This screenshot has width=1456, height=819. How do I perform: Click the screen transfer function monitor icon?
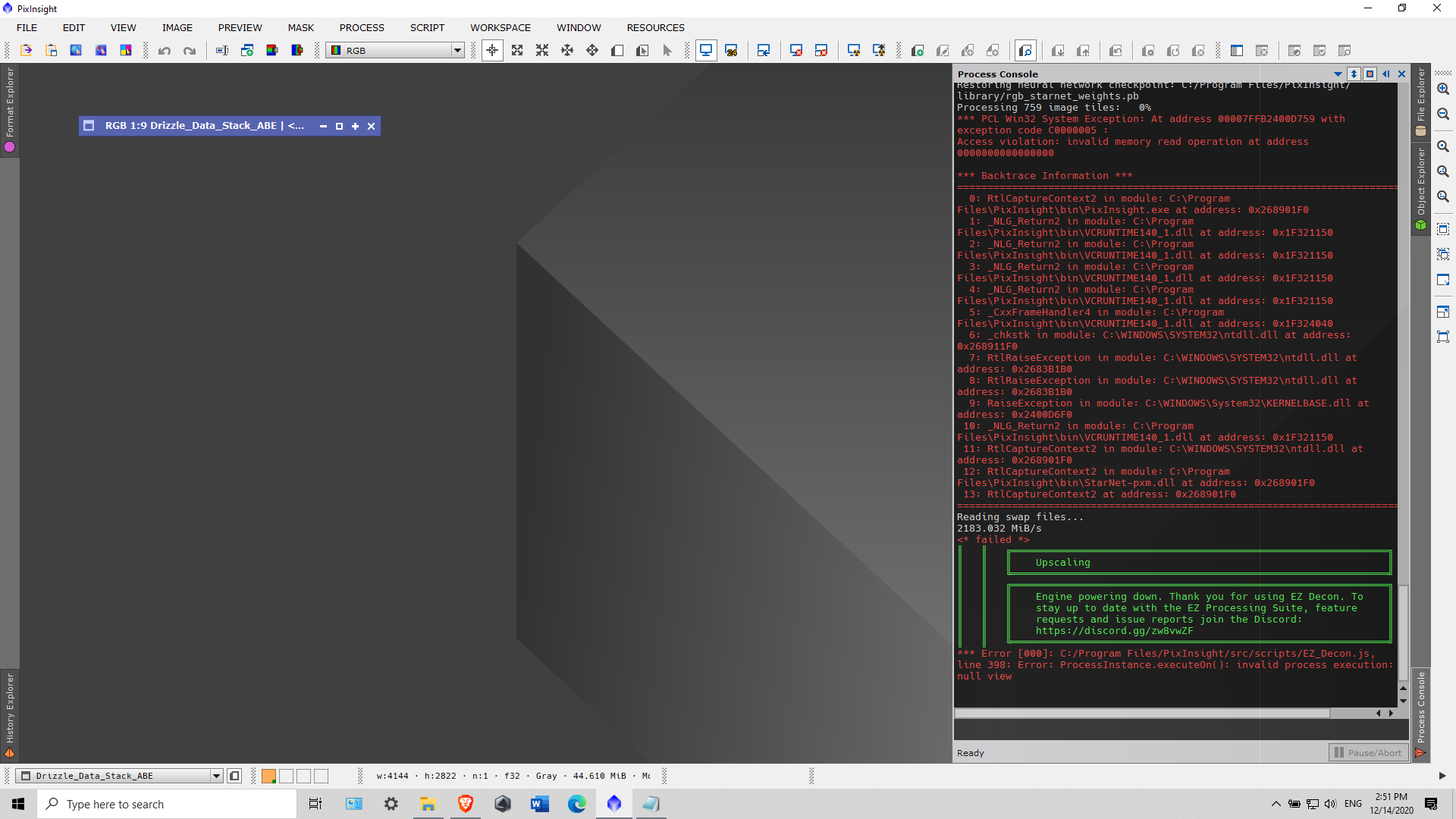pos(706,50)
